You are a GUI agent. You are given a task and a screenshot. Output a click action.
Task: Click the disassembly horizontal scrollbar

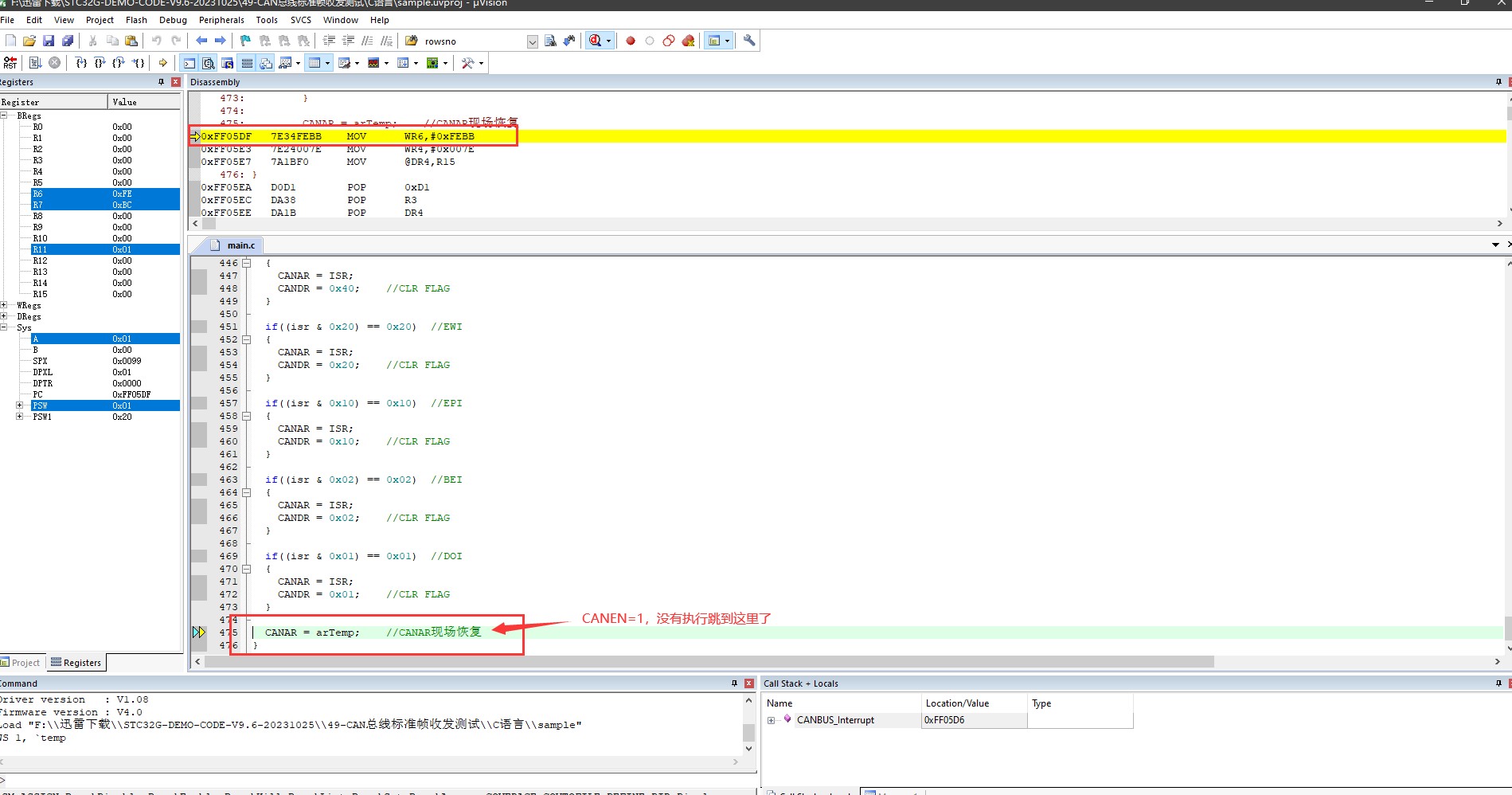click(x=847, y=224)
